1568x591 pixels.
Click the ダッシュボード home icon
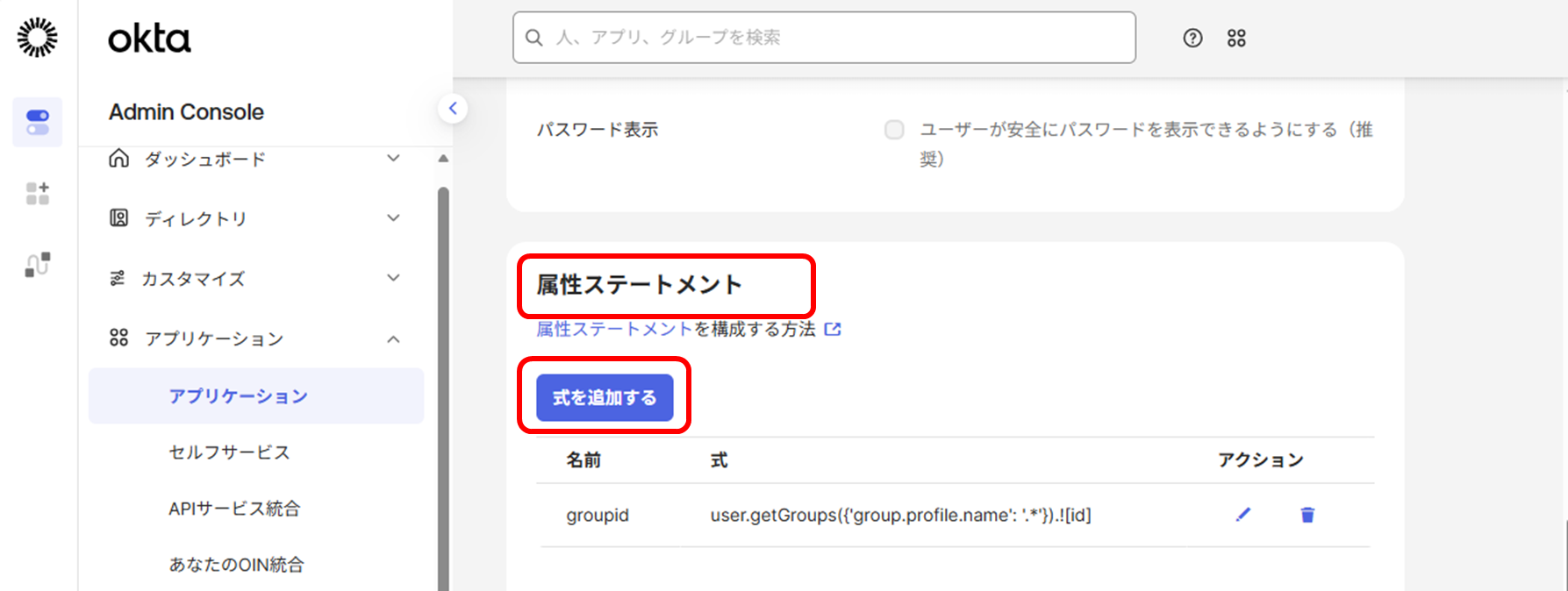[x=118, y=159]
